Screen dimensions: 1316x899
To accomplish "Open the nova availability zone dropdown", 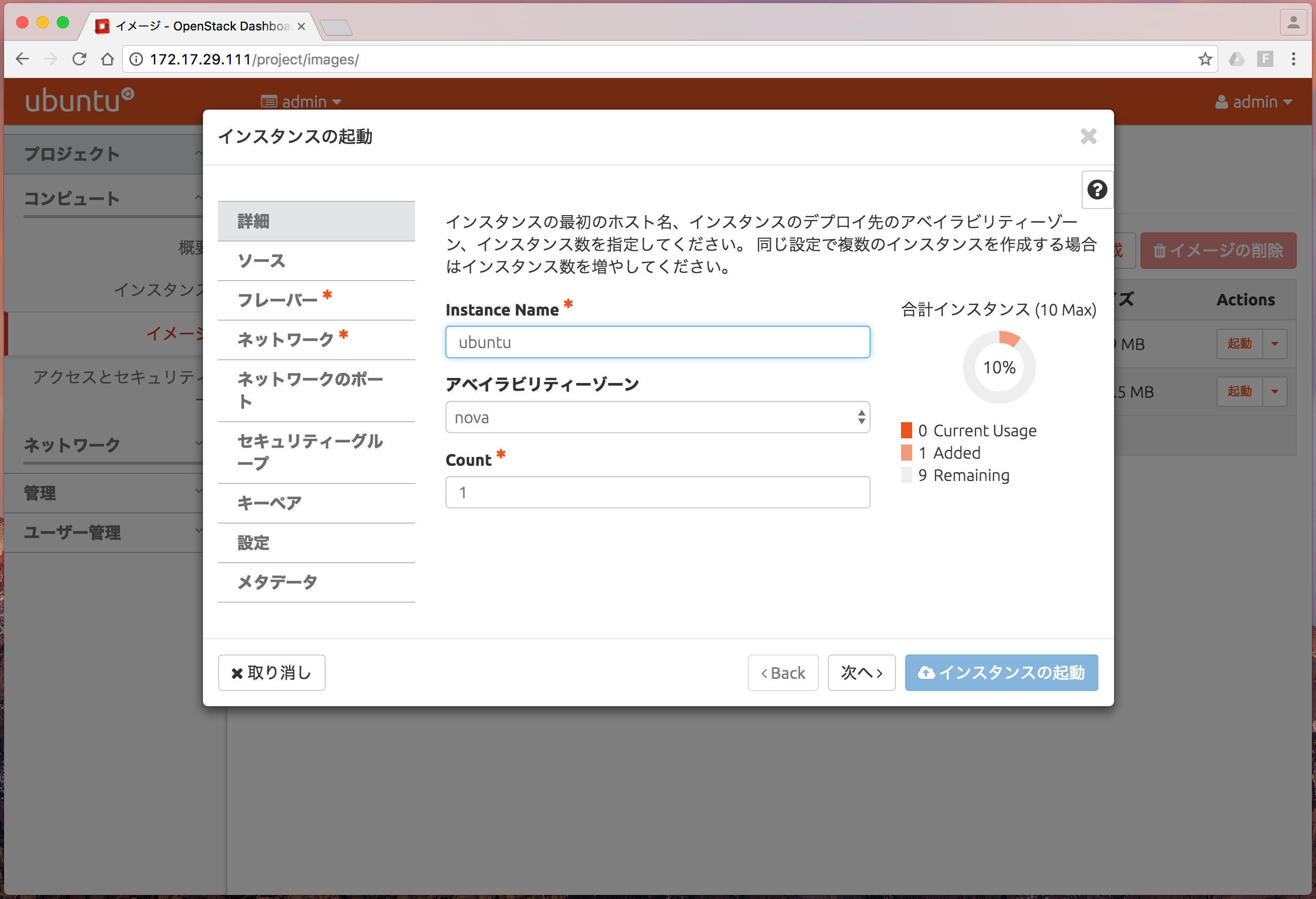I will tap(657, 417).
